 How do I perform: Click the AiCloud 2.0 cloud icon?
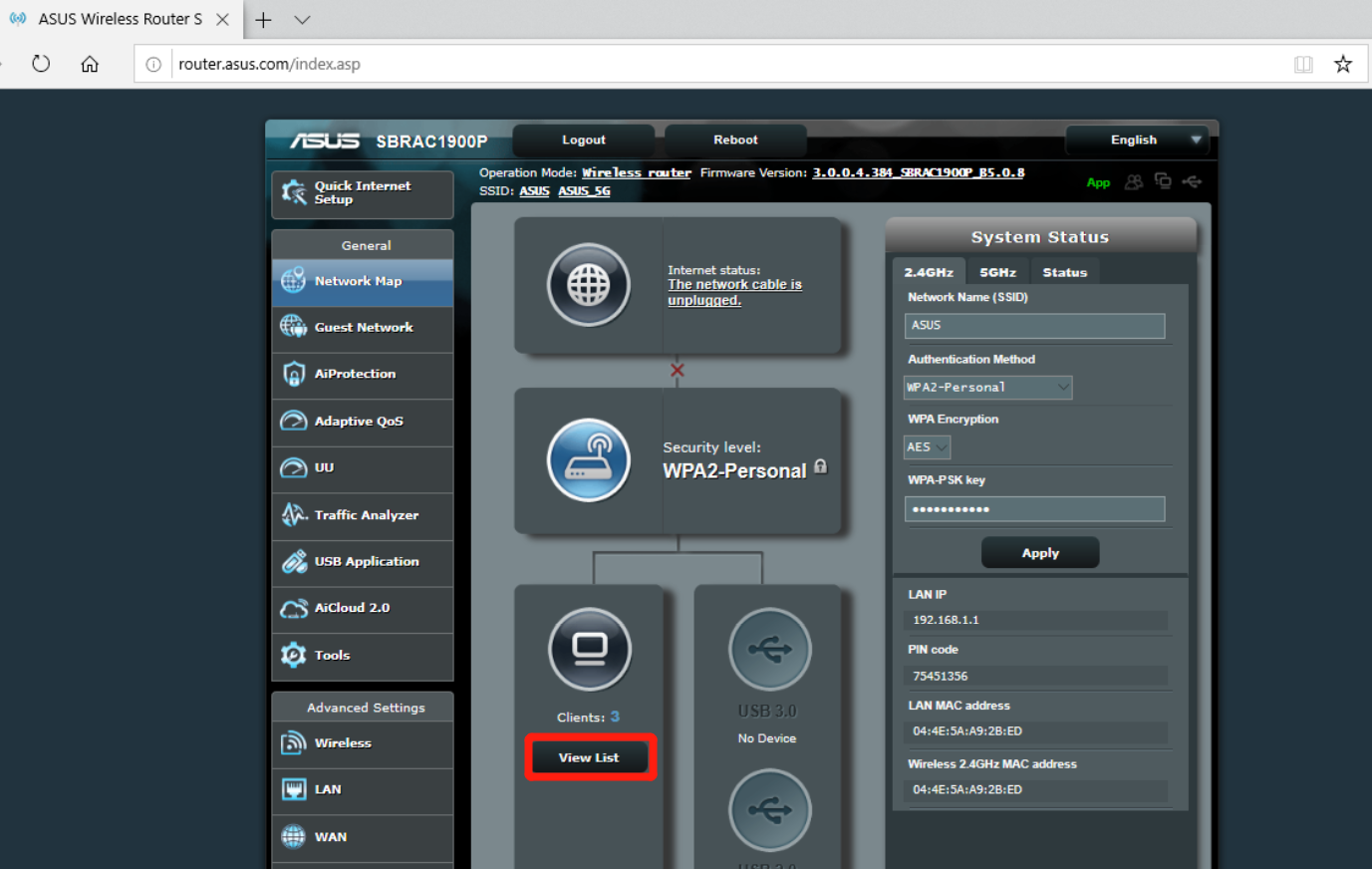click(x=293, y=608)
